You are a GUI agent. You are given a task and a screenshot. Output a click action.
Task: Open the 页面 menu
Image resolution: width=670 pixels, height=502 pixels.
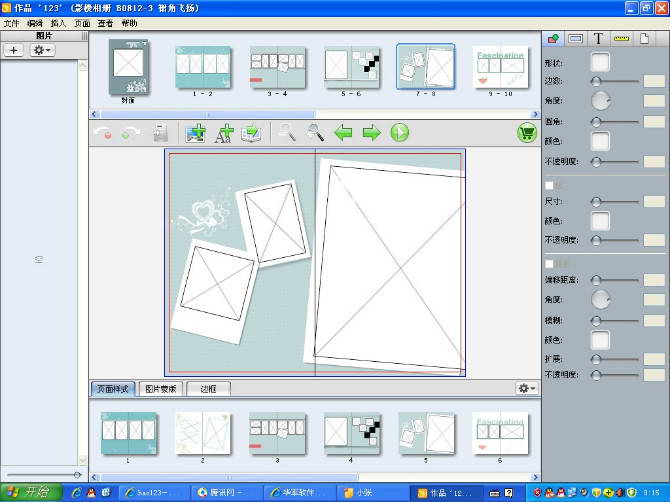82,23
